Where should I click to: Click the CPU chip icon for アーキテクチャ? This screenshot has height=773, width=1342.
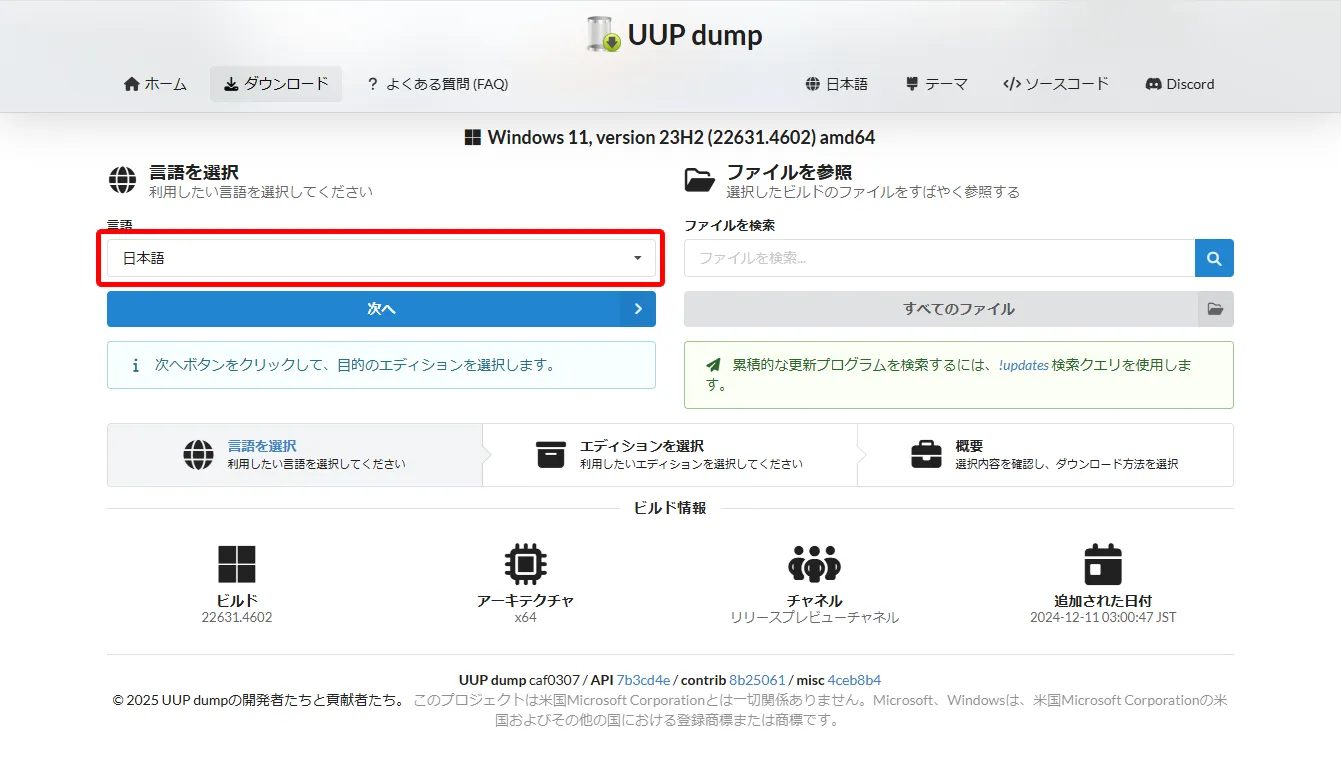point(525,565)
